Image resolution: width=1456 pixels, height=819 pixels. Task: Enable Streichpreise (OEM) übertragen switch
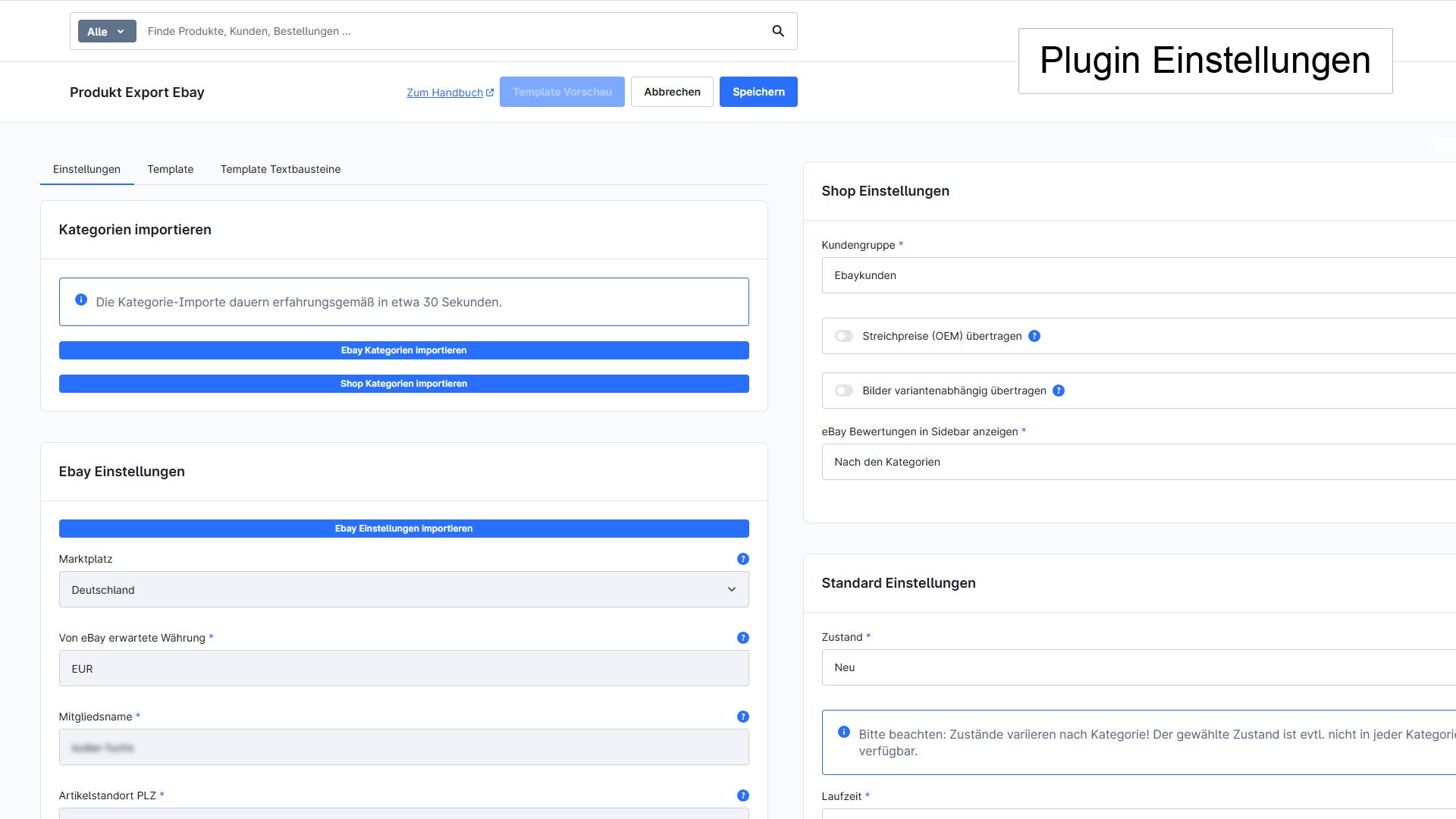click(x=844, y=336)
